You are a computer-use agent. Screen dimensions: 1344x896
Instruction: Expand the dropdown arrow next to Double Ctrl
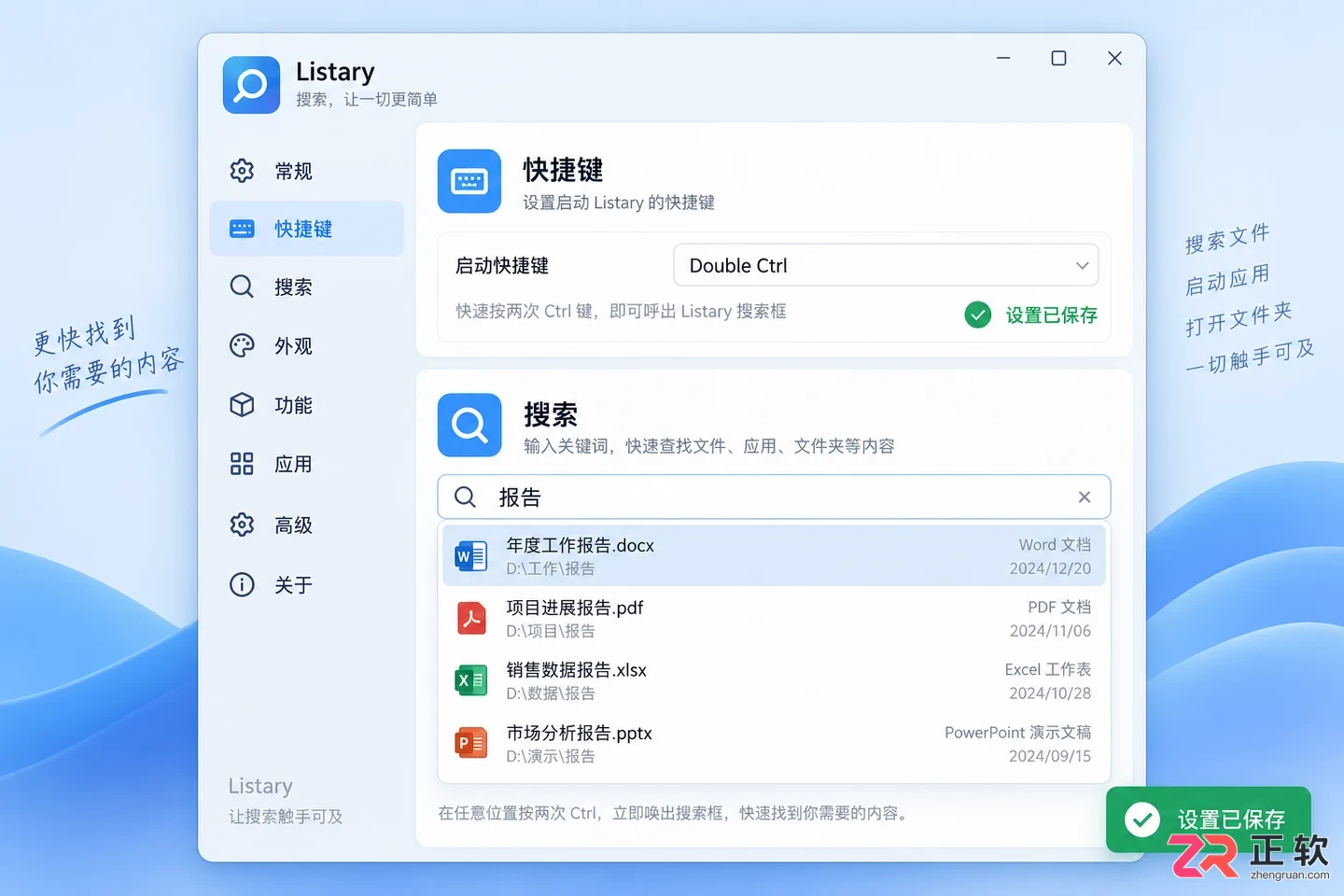pos(1082,266)
